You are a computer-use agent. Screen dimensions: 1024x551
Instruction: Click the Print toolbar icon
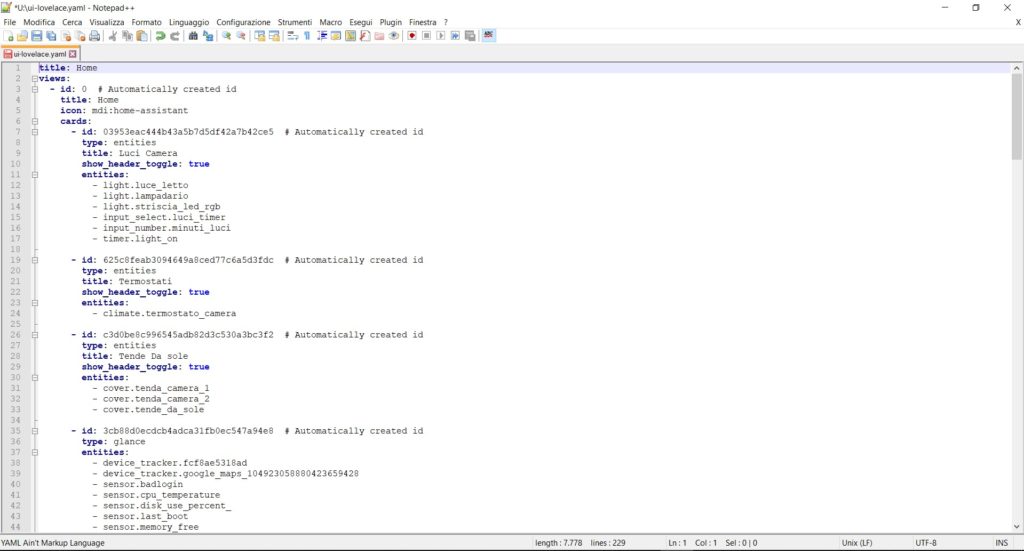point(94,36)
